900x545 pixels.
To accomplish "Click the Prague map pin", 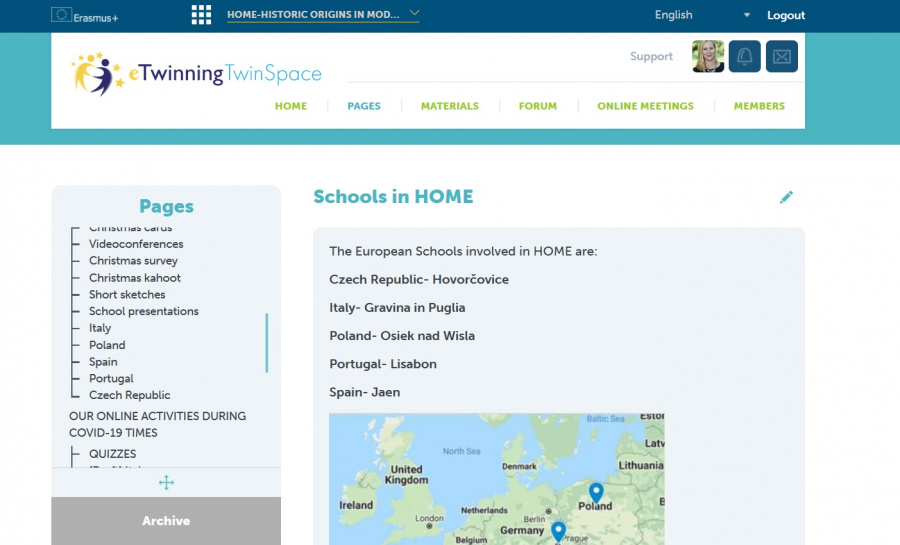I will click(558, 531).
